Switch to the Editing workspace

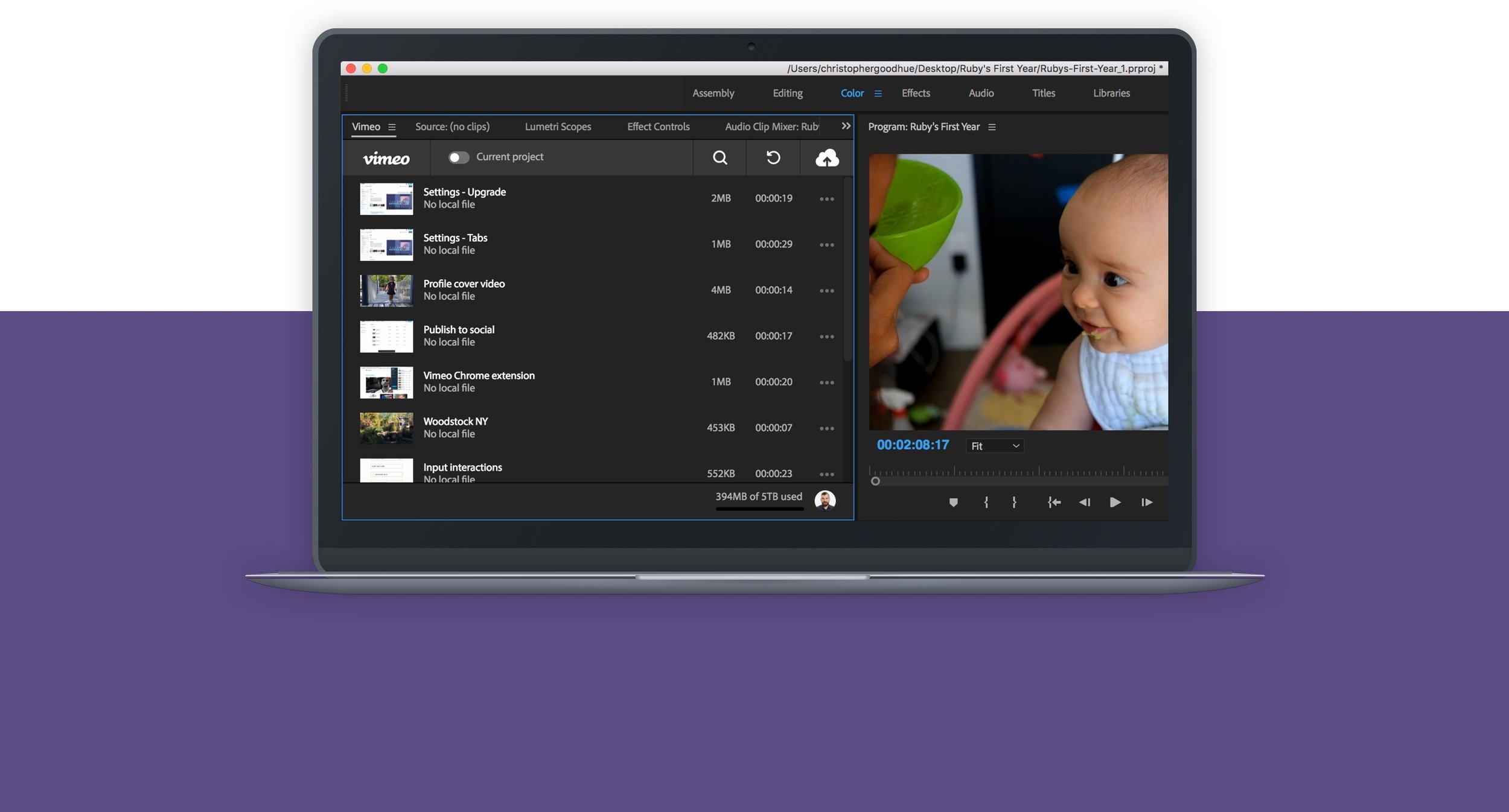pyautogui.click(x=788, y=93)
